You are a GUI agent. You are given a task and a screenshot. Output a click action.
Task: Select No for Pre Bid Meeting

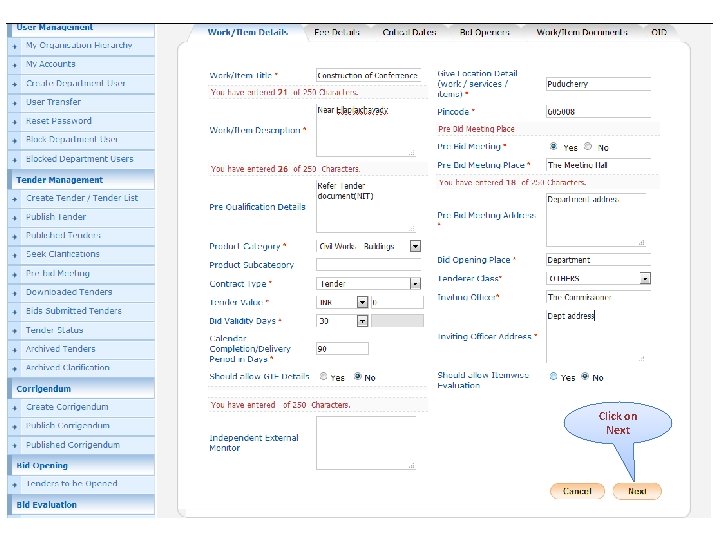(588, 146)
